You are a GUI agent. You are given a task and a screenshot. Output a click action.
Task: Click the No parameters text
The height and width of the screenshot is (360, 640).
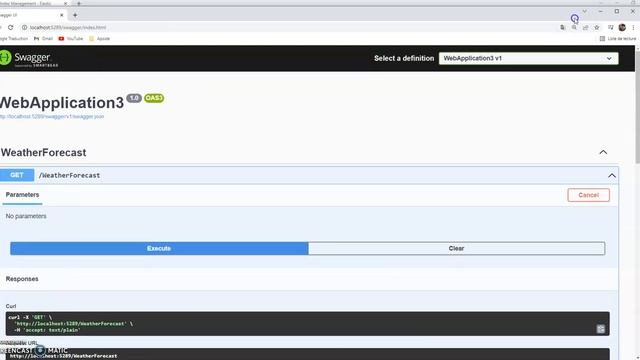point(26,216)
